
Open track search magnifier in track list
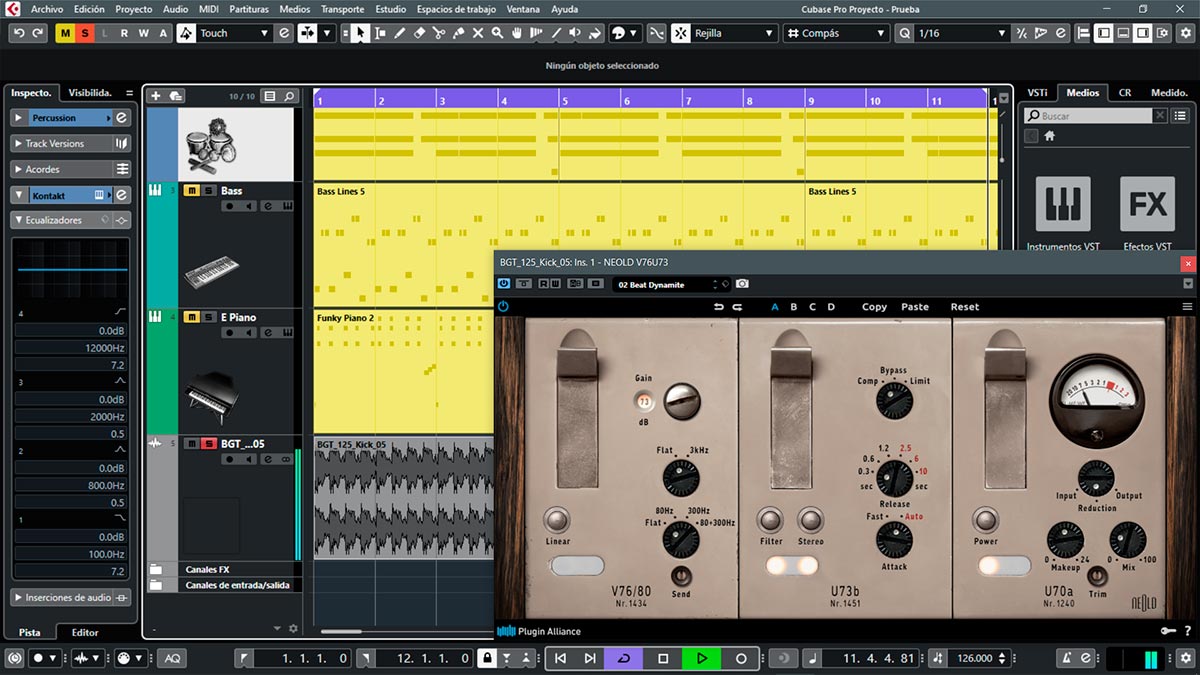click(289, 96)
